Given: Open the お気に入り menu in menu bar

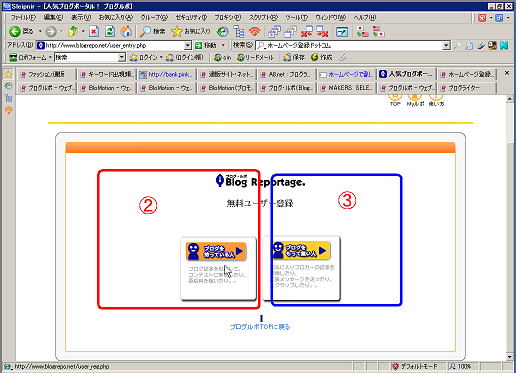Looking at the screenshot, I should [116, 17].
